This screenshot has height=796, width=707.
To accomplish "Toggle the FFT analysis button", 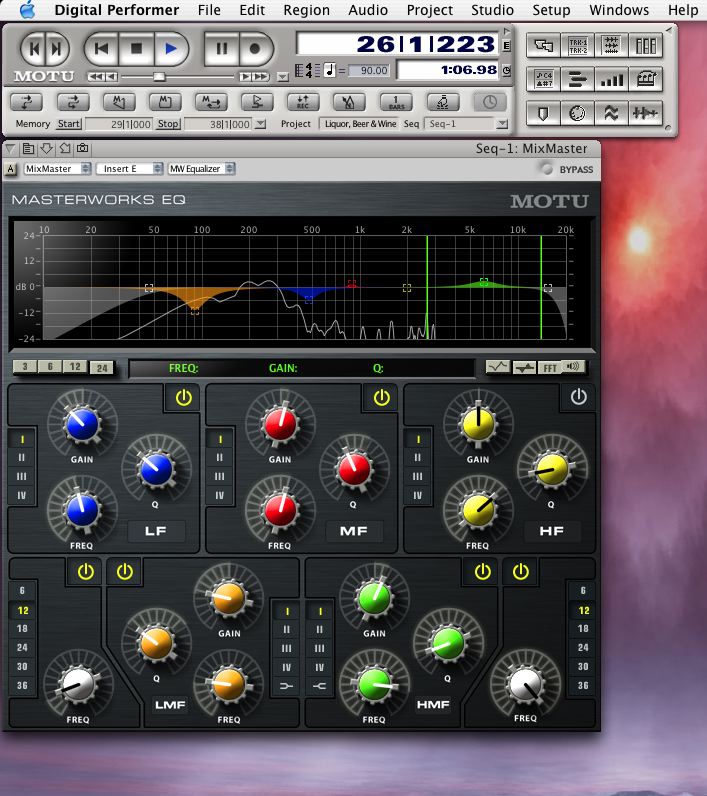I will point(550,367).
